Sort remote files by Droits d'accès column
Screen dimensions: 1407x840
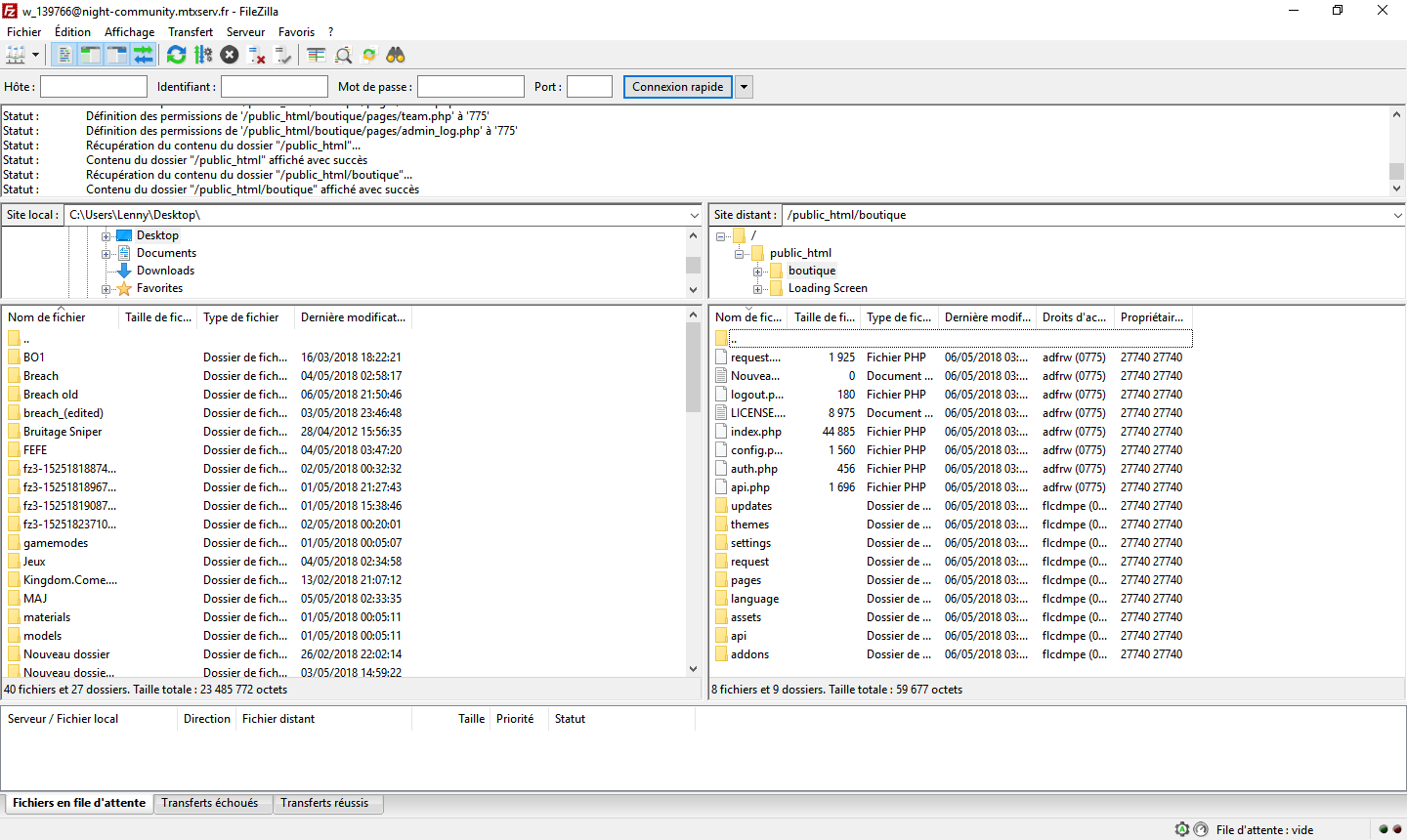point(1075,317)
